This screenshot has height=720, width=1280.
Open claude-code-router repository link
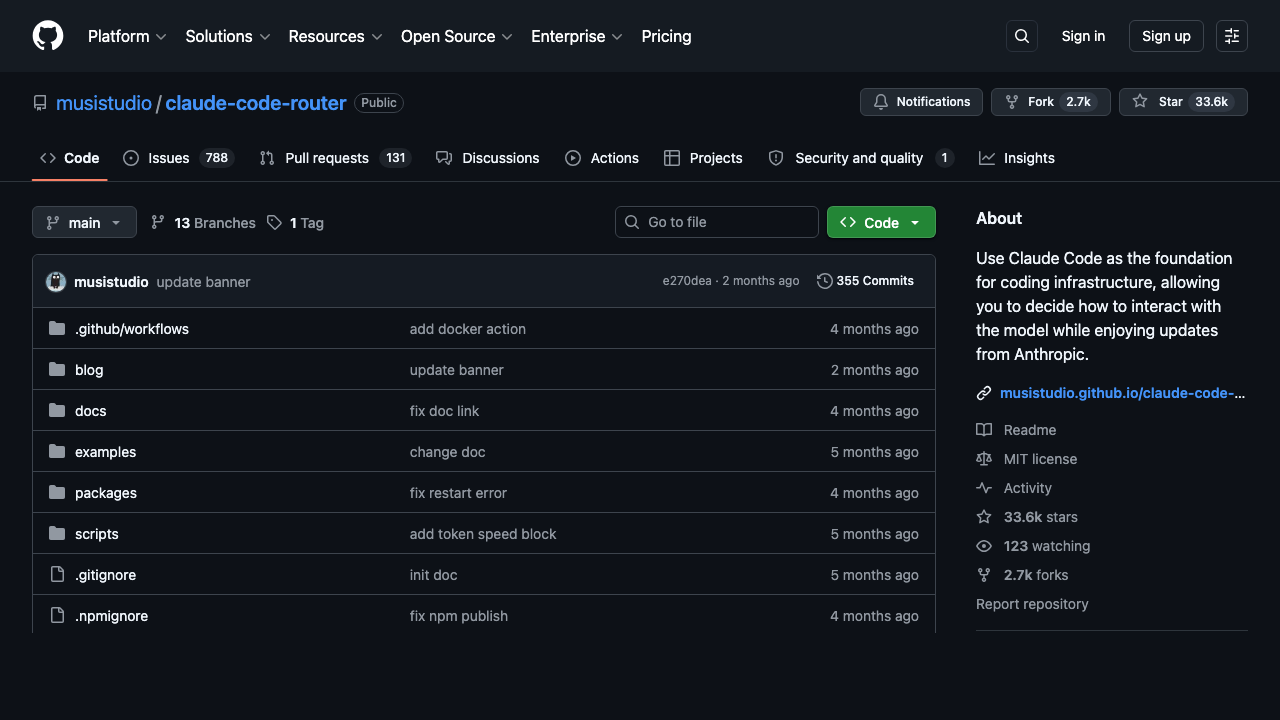point(256,103)
